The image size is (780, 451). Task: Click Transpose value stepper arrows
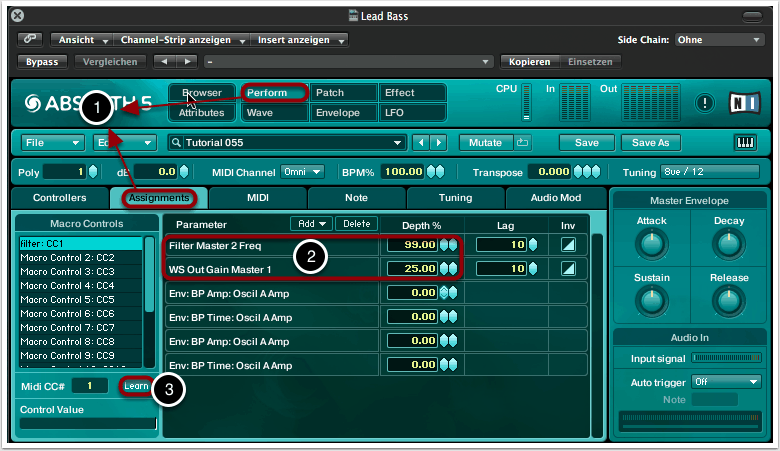point(586,172)
